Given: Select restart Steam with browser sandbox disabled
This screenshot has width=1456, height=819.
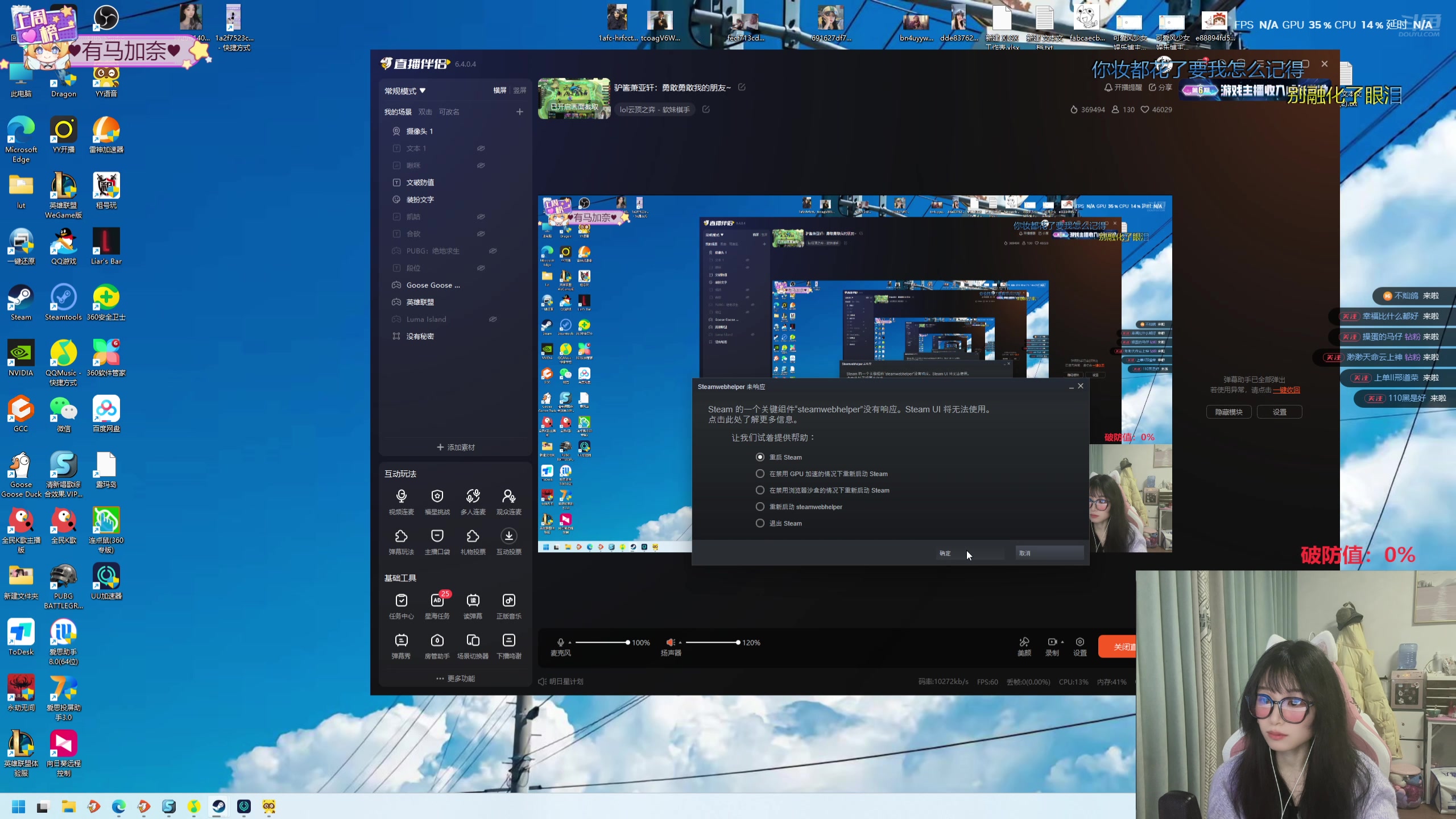Looking at the screenshot, I should [x=760, y=490].
